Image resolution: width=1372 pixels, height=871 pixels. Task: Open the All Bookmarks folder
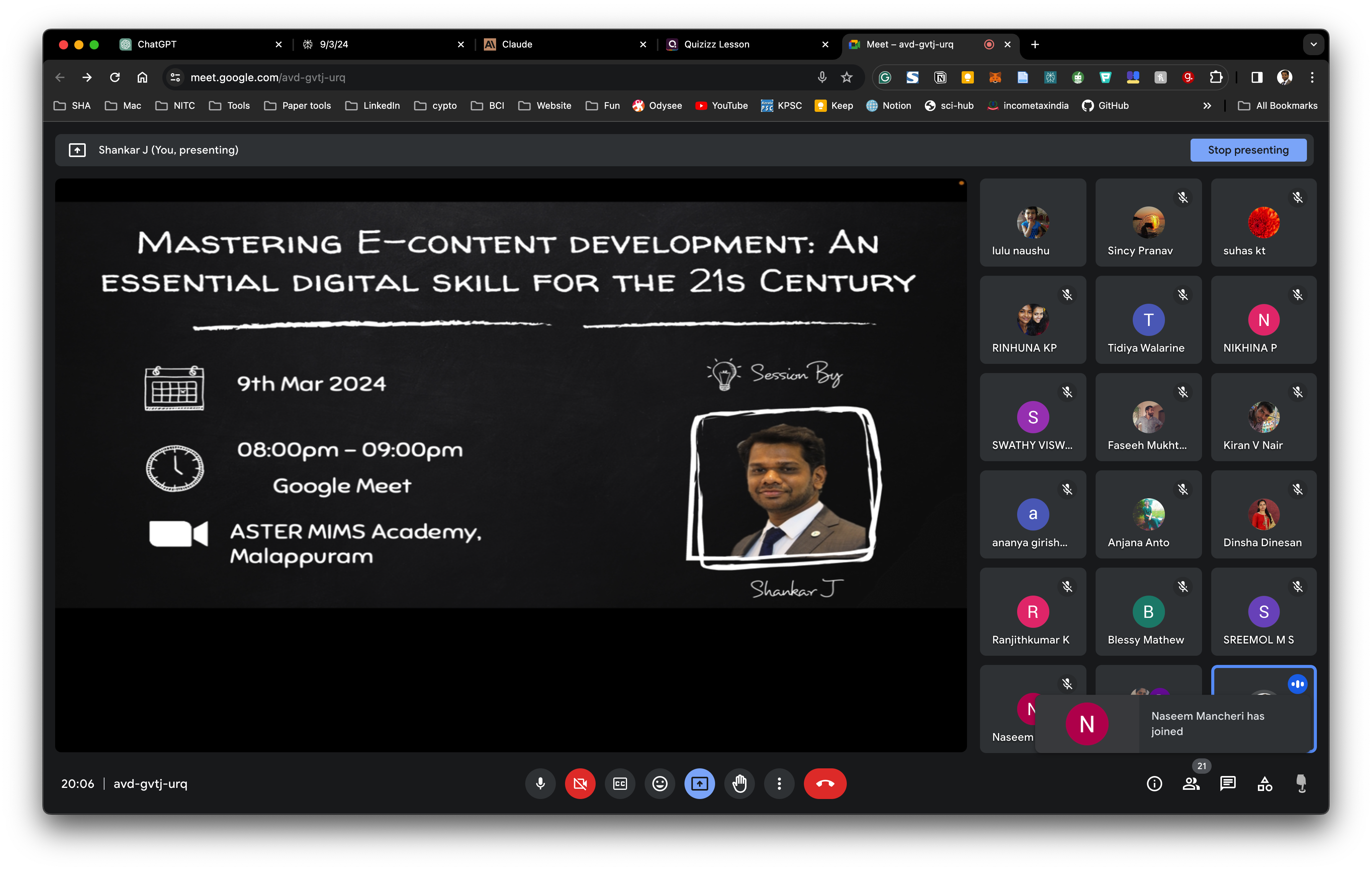(x=1277, y=105)
